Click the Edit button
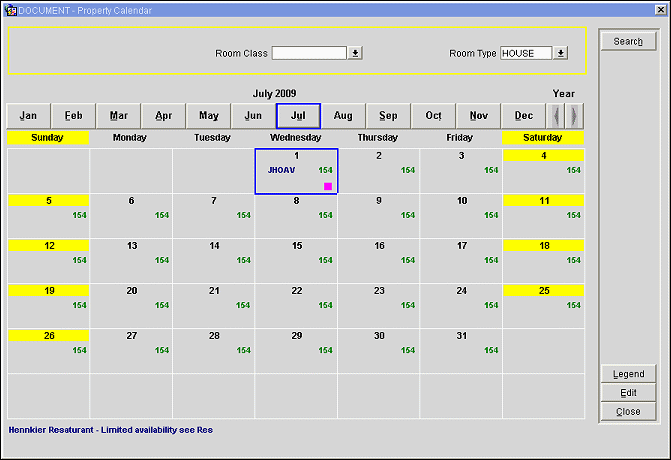Image resolution: width=671 pixels, height=460 pixels. click(x=628, y=393)
